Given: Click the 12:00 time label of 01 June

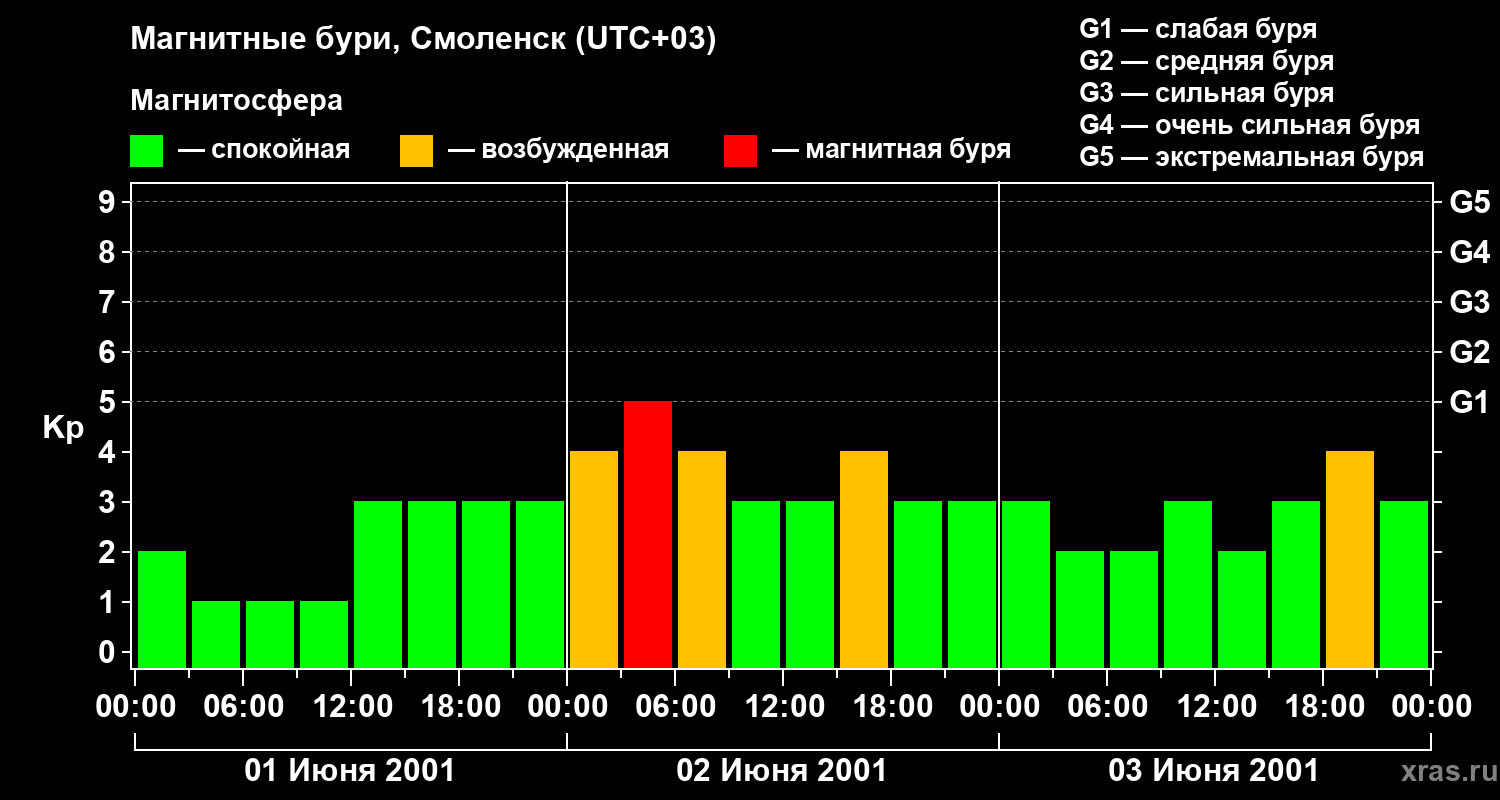Looking at the screenshot, I should pyautogui.click(x=351, y=707).
